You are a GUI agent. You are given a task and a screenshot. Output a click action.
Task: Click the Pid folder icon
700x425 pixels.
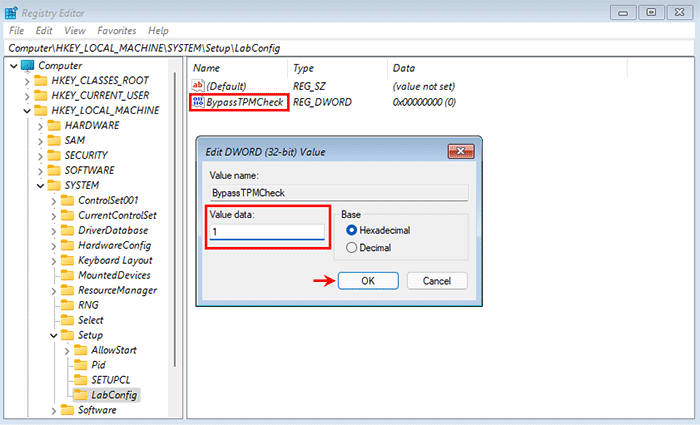click(x=81, y=365)
